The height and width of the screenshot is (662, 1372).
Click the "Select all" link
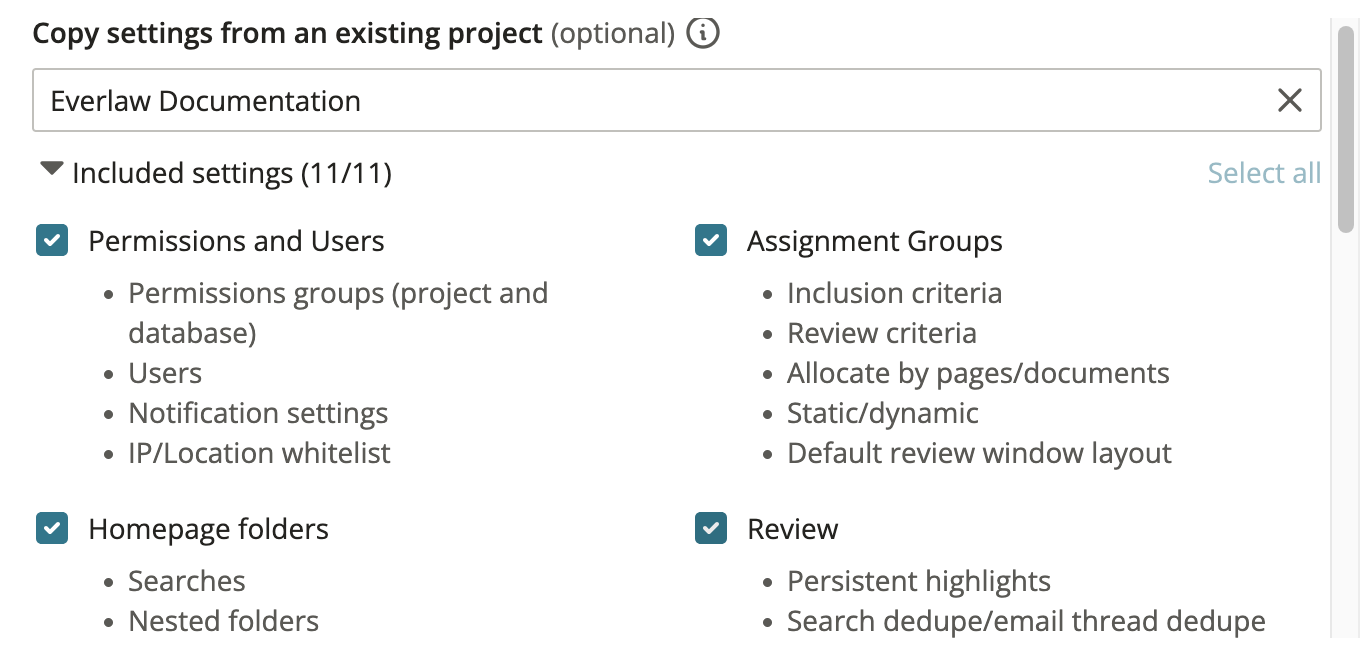(x=1264, y=173)
